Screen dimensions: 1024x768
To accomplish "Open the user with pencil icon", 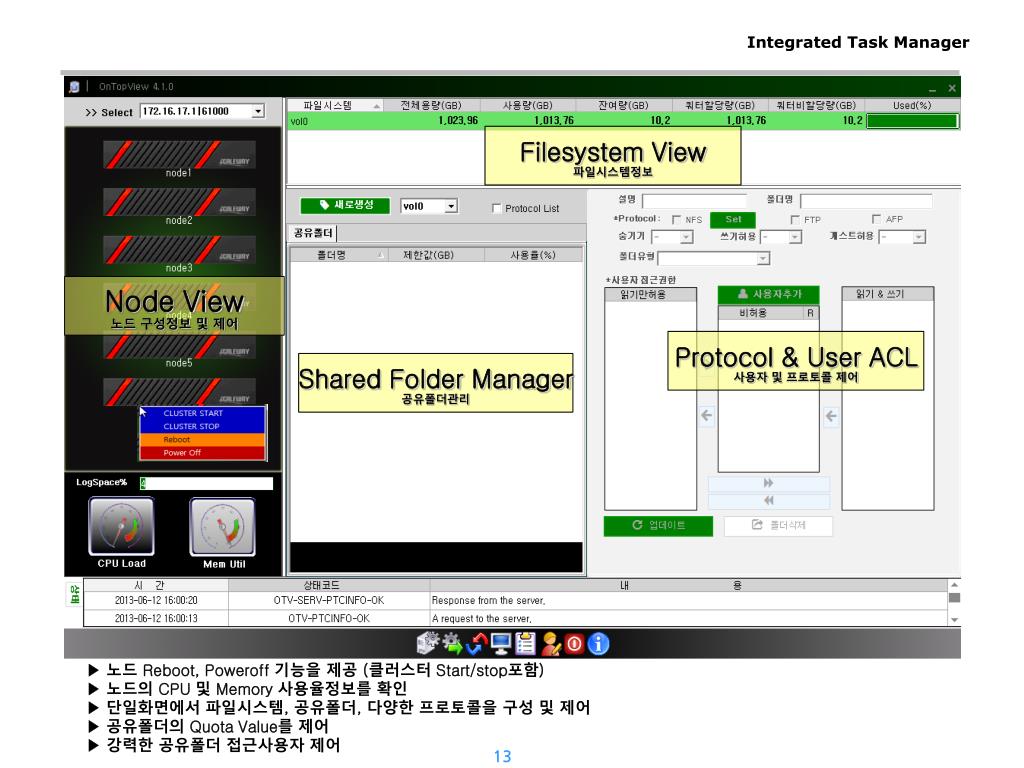I will click(x=550, y=644).
